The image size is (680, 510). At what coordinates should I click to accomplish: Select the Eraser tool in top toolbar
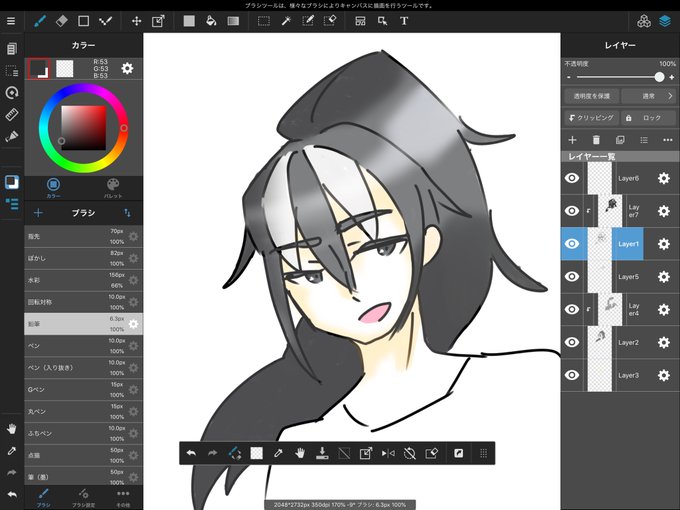(x=62, y=21)
